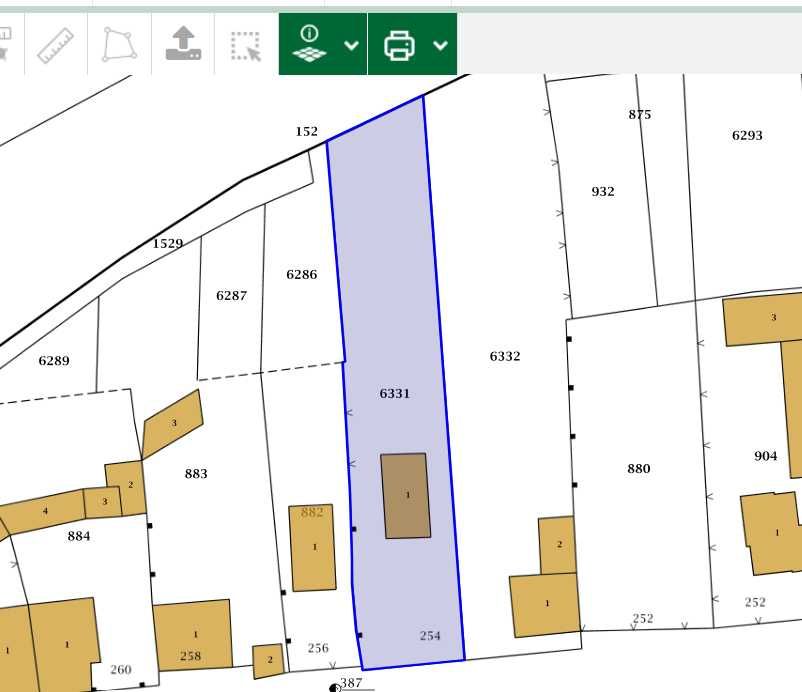Click parcel label 884

point(79,536)
